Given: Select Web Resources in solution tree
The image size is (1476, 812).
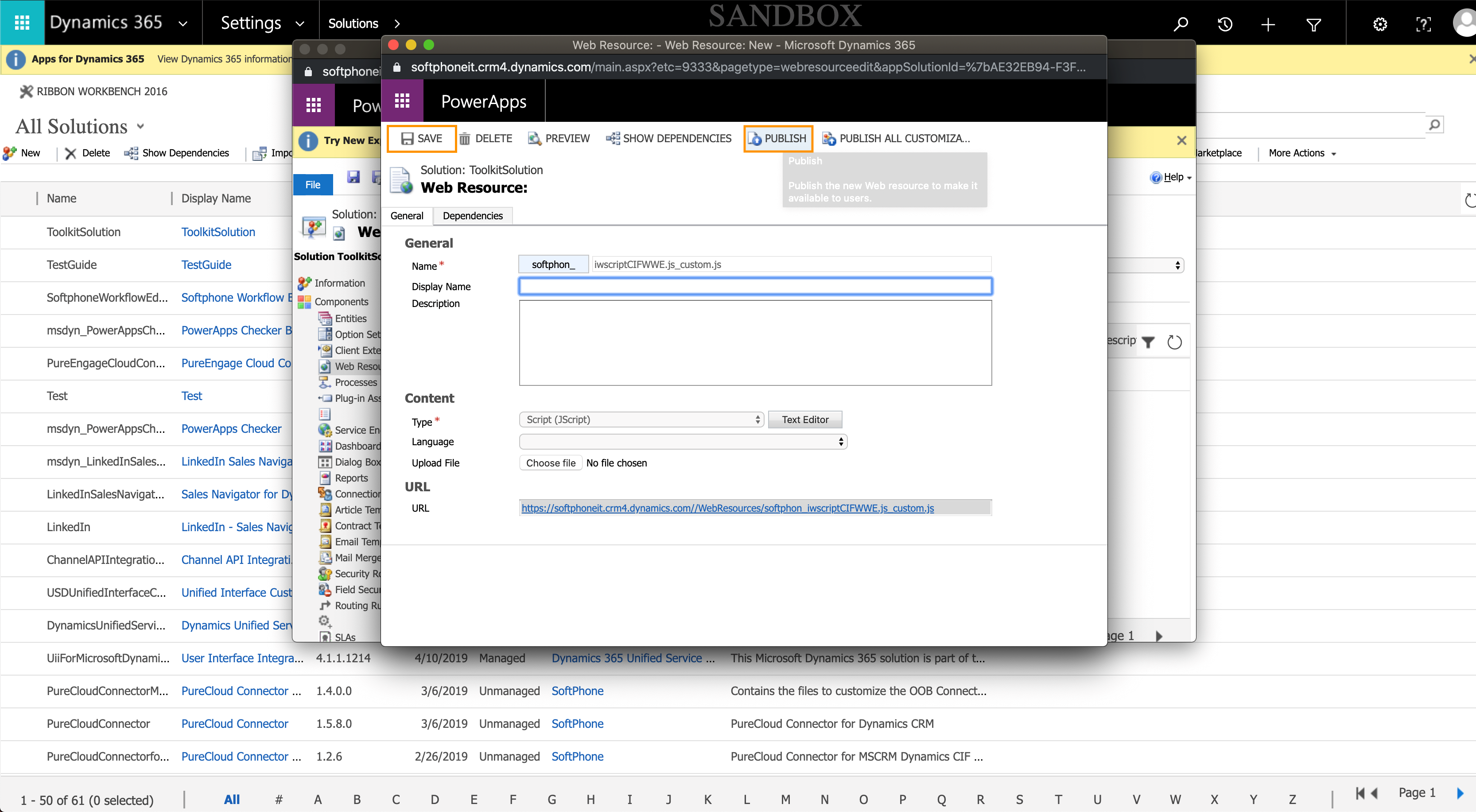Looking at the screenshot, I should pos(357,366).
